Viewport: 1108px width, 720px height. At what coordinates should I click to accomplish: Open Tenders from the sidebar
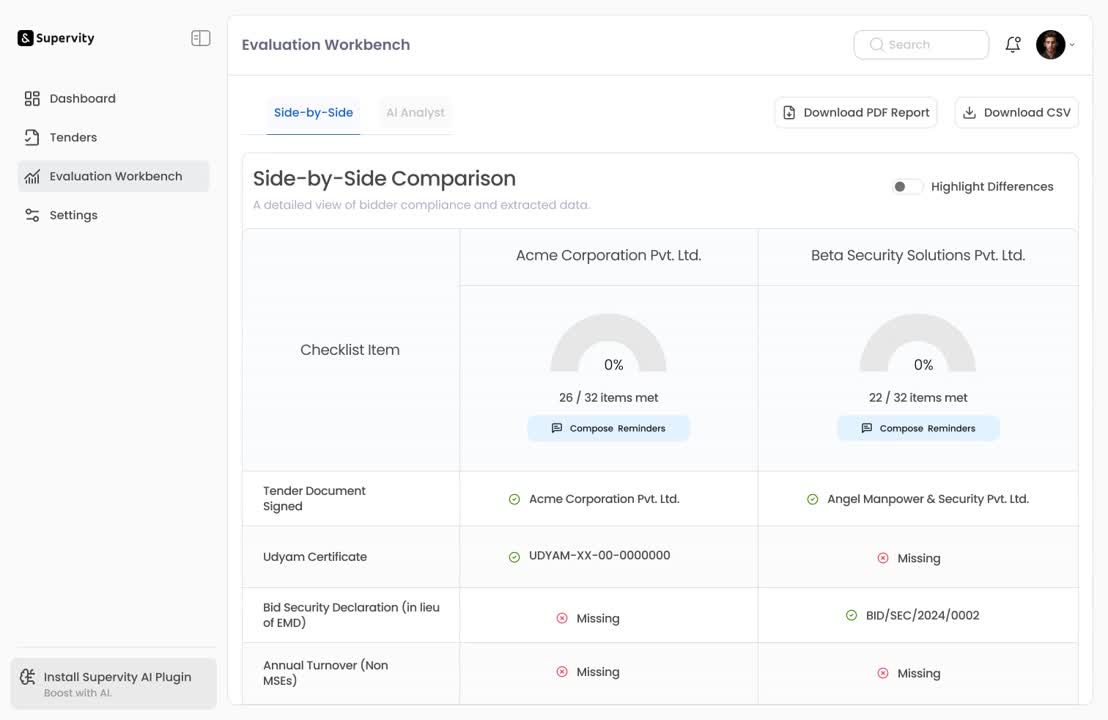[x=113, y=137]
